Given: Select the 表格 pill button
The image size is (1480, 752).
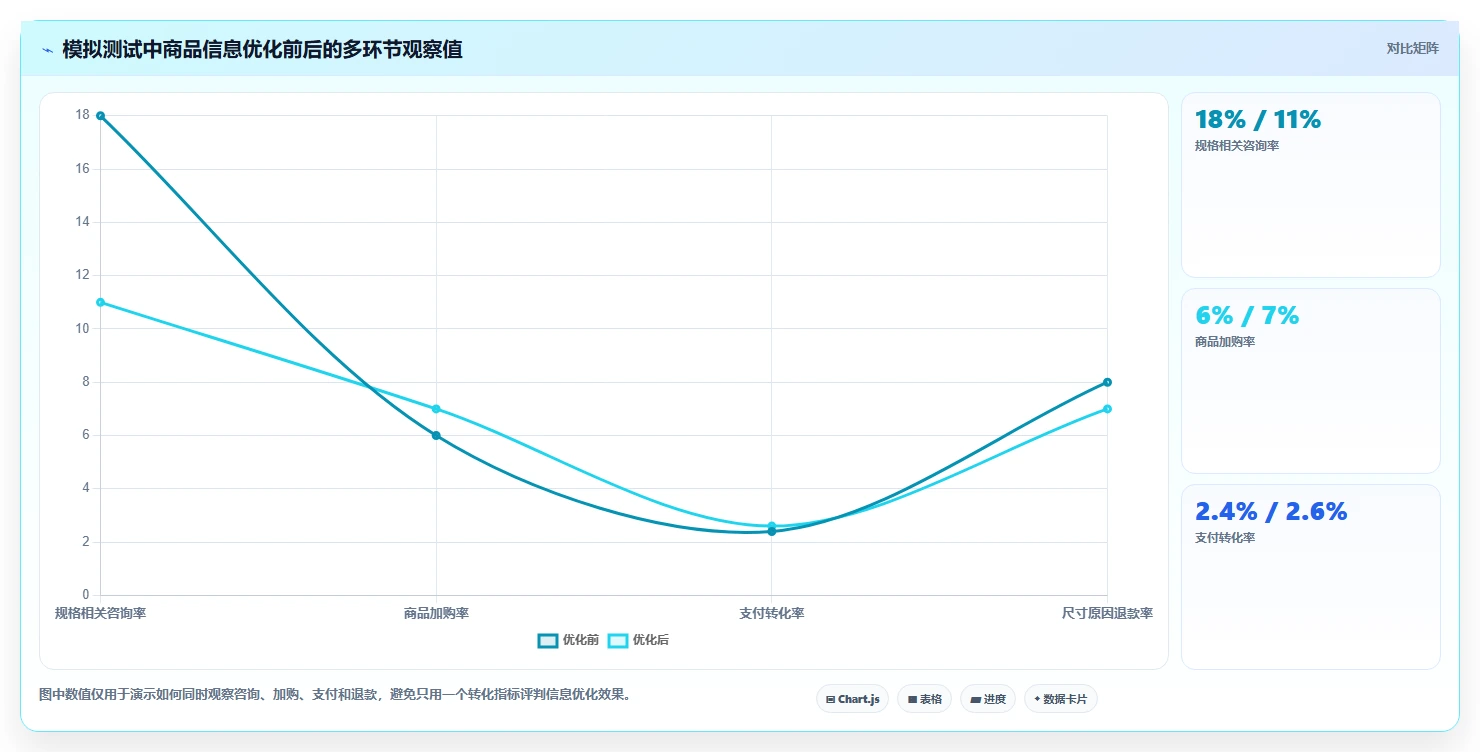Looking at the screenshot, I should pyautogui.click(x=924, y=699).
